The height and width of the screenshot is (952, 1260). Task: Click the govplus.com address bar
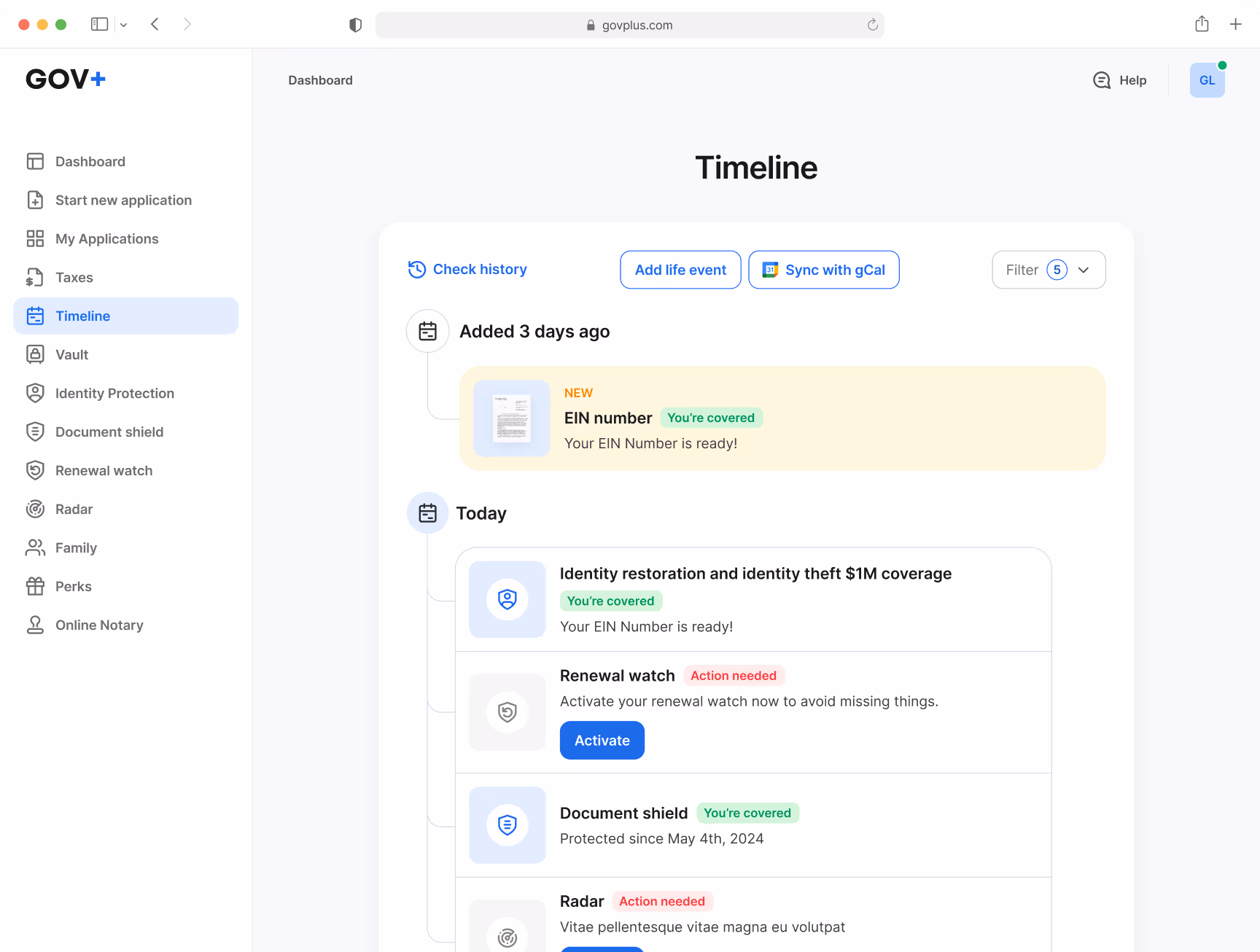pos(630,25)
